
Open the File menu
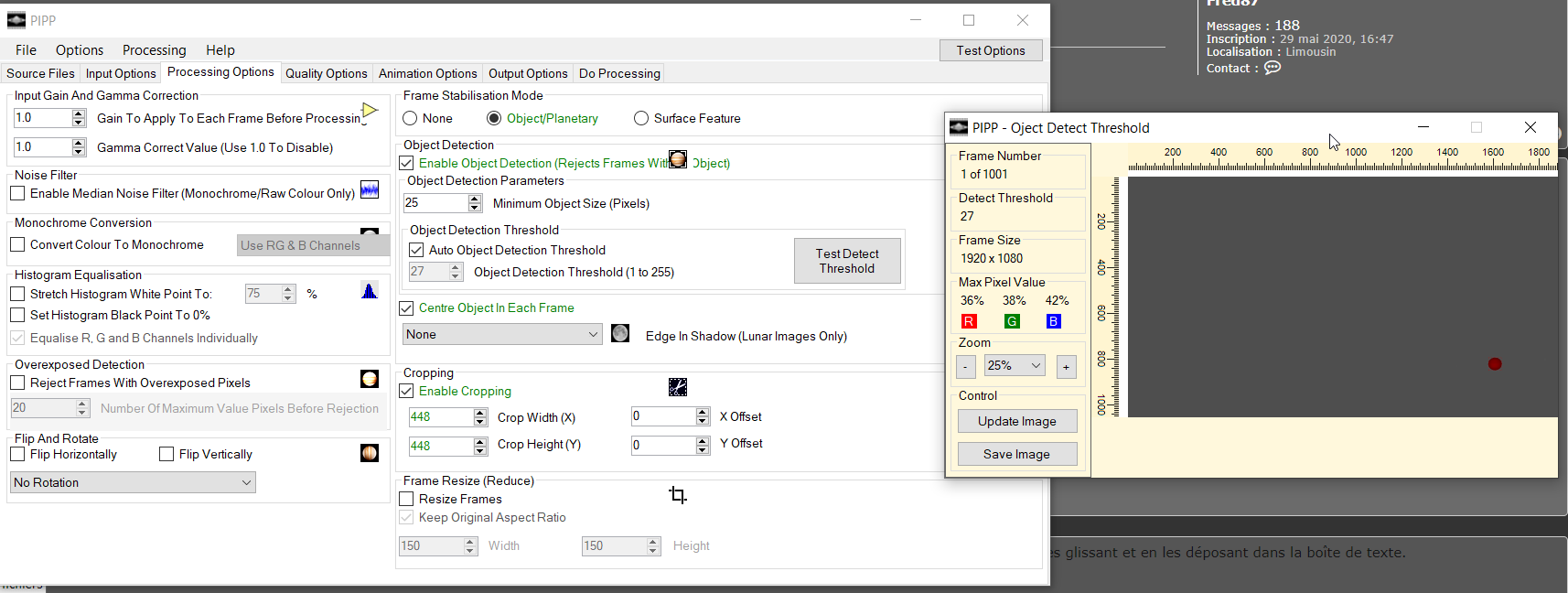26,50
